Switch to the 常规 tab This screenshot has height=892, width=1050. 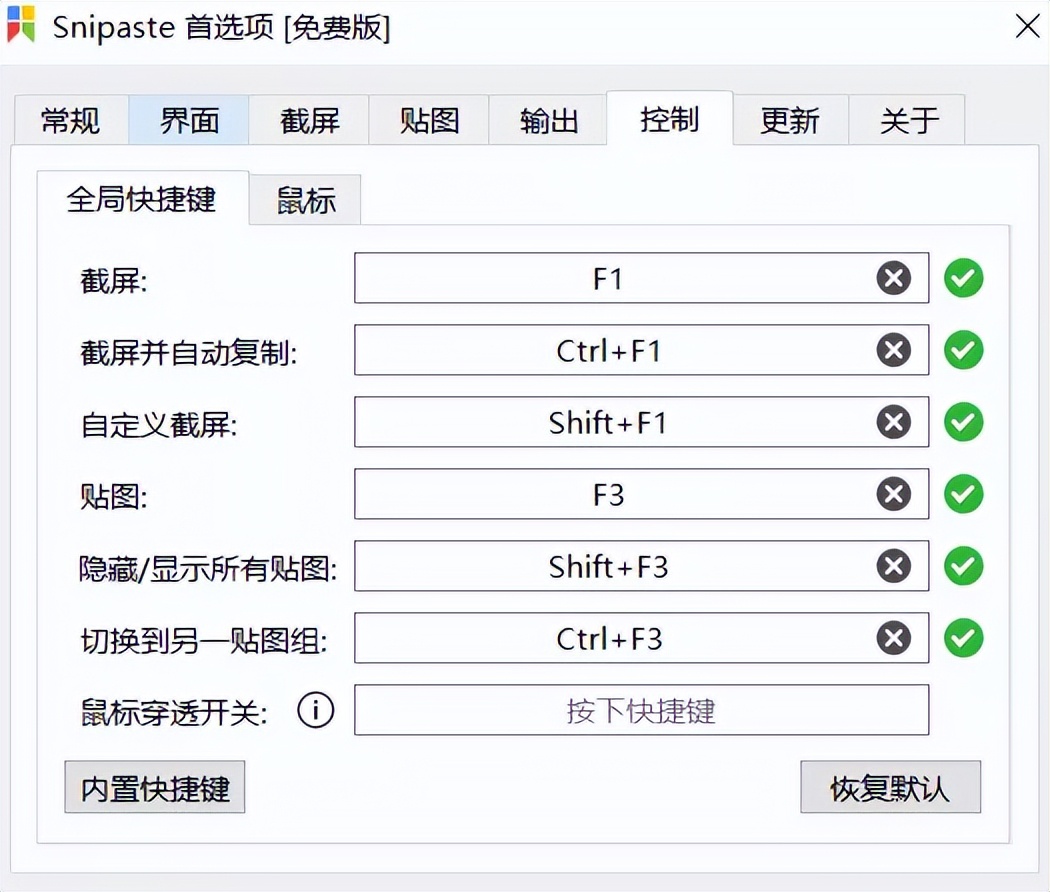pos(70,120)
